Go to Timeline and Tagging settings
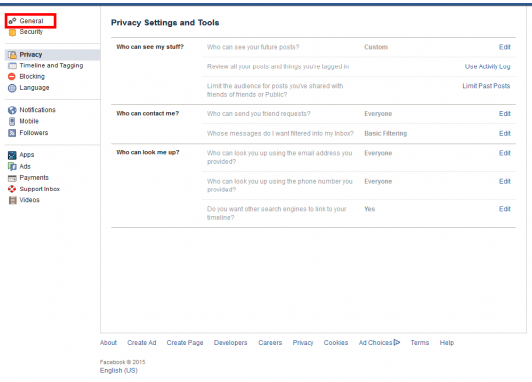 [51, 65]
